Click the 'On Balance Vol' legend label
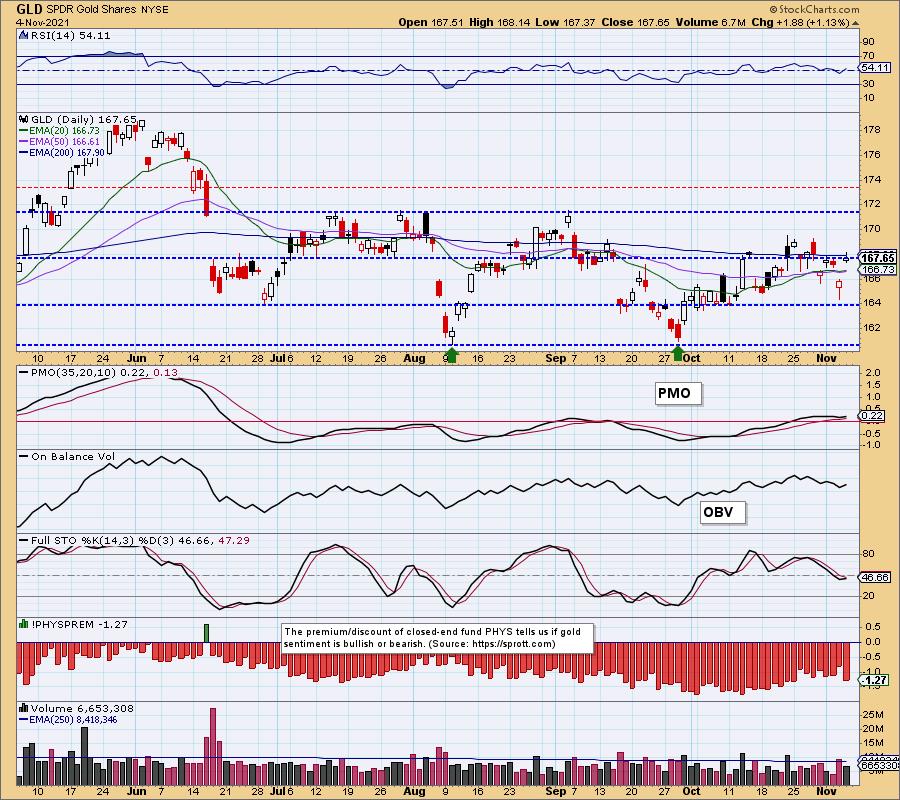Viewport: 900px width, 800px height. point(73,457)
